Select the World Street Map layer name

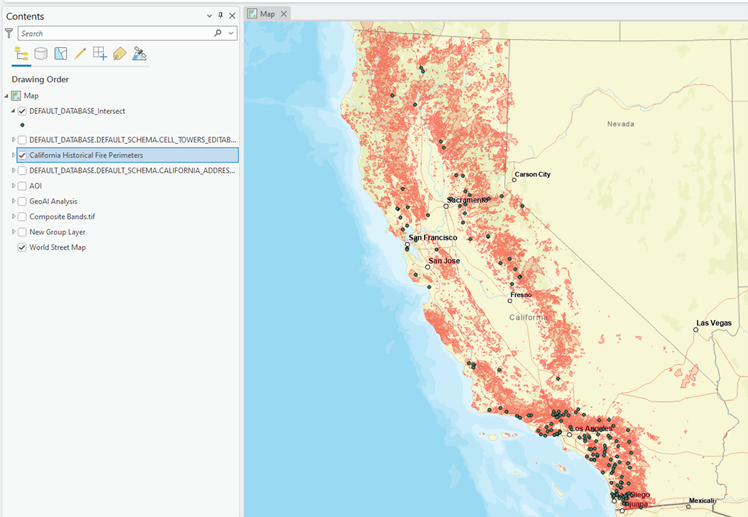click(x=57, y=247)
